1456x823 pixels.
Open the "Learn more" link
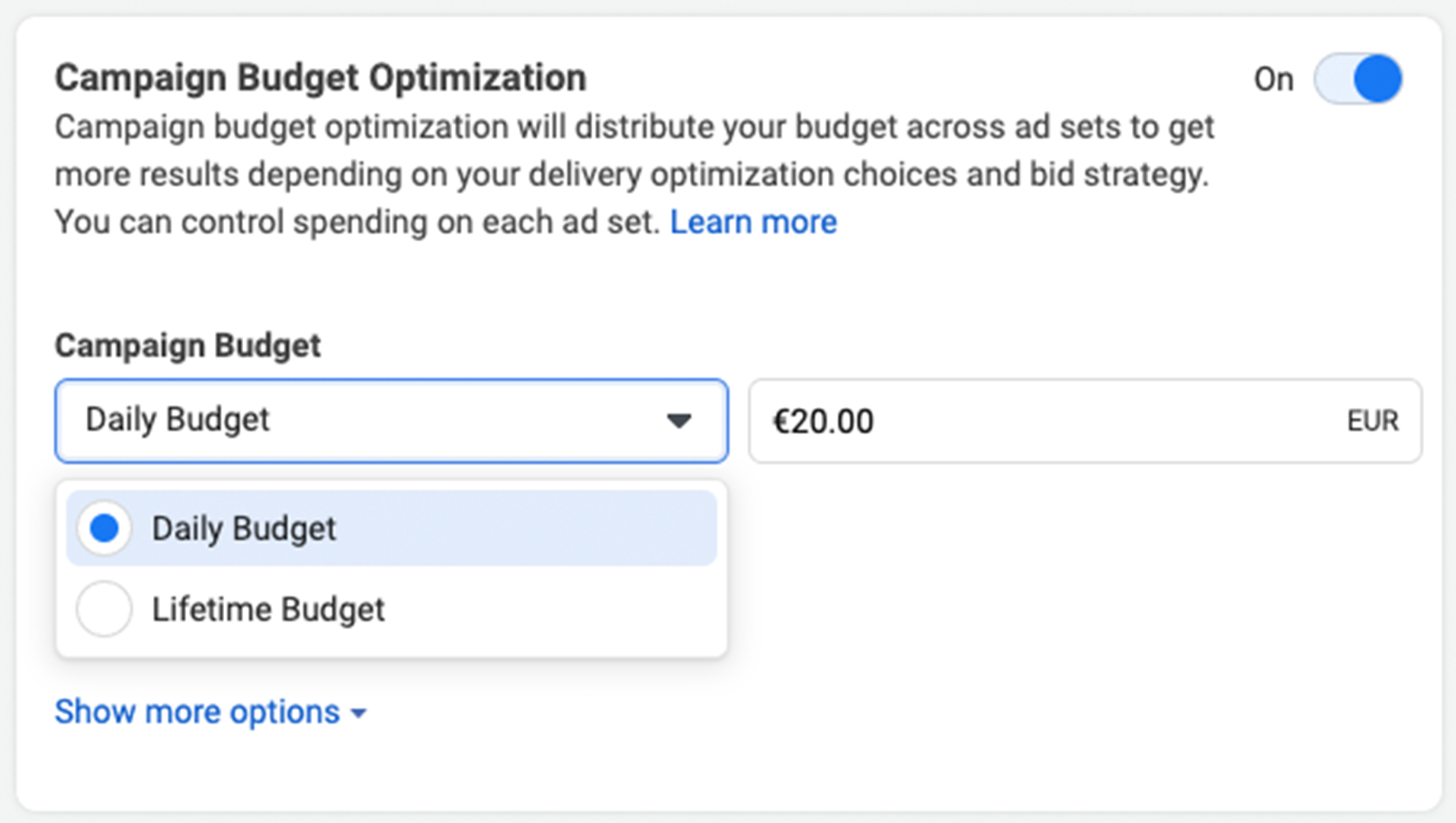(752, 222)
